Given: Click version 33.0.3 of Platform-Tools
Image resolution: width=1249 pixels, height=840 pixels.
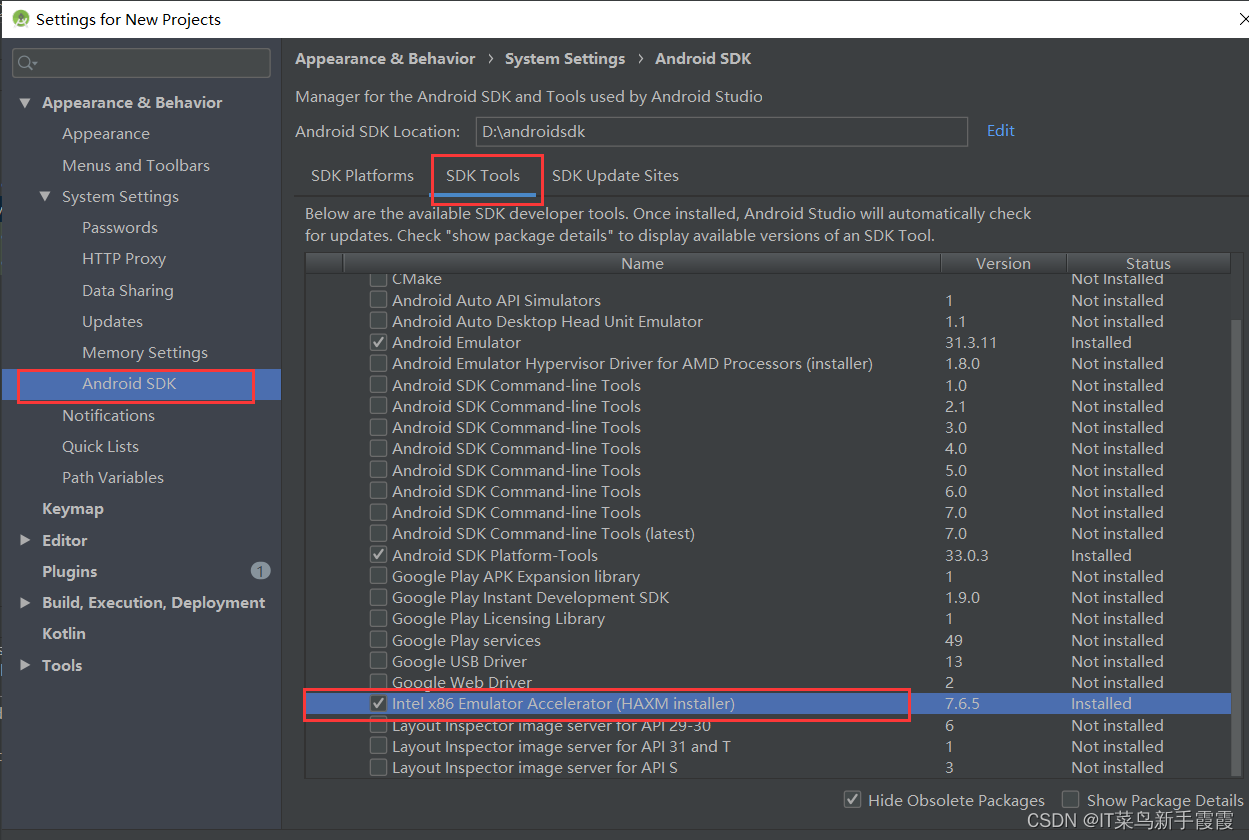Looking at the screenshot, I should click(x=967, y=555).
